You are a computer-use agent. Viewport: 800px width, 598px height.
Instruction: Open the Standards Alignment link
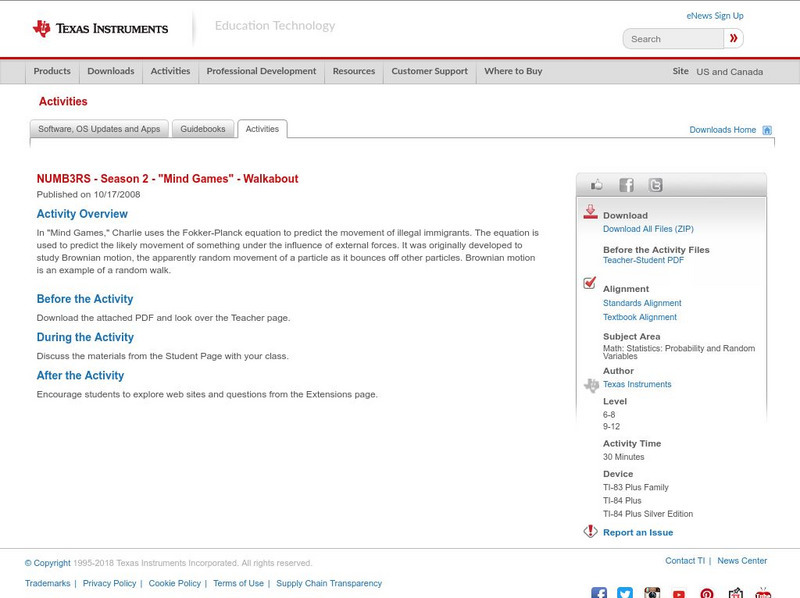coord(642,303)
